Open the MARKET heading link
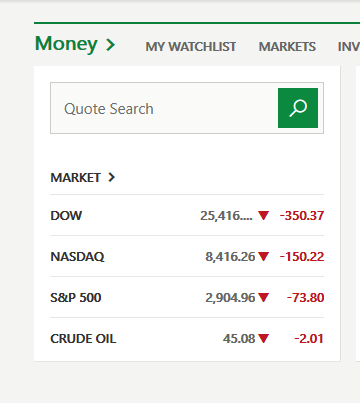 75,178
